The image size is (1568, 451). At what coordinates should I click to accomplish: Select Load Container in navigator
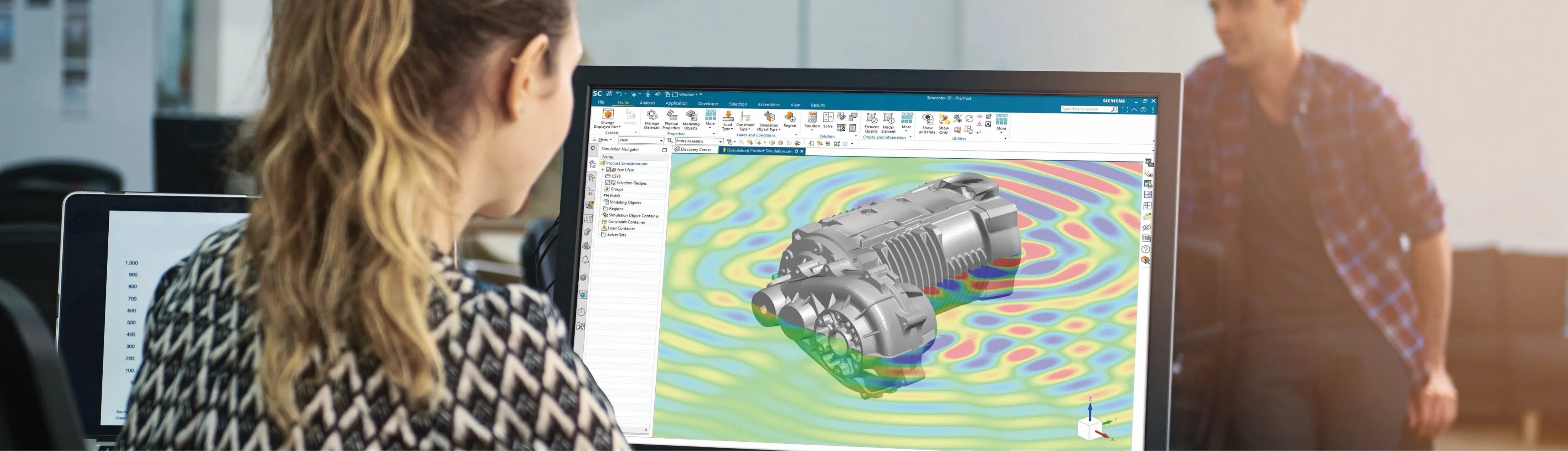tap(621, 228)
